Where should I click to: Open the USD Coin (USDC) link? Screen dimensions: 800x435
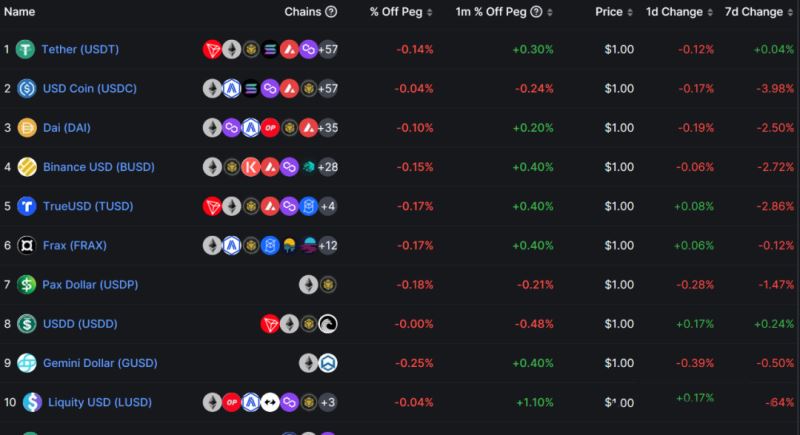tap(90, 88)
